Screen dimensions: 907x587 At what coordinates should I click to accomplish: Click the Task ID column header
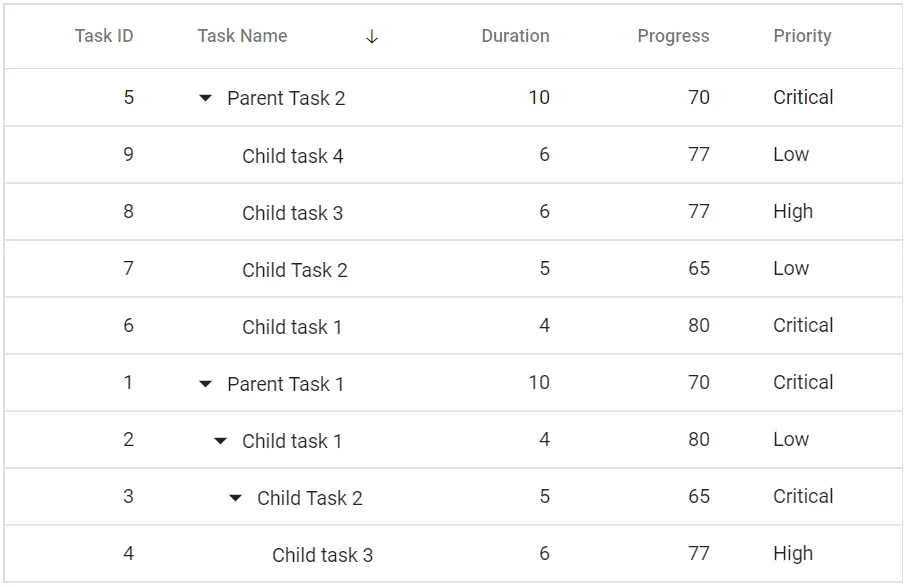[x=103, y=36]
